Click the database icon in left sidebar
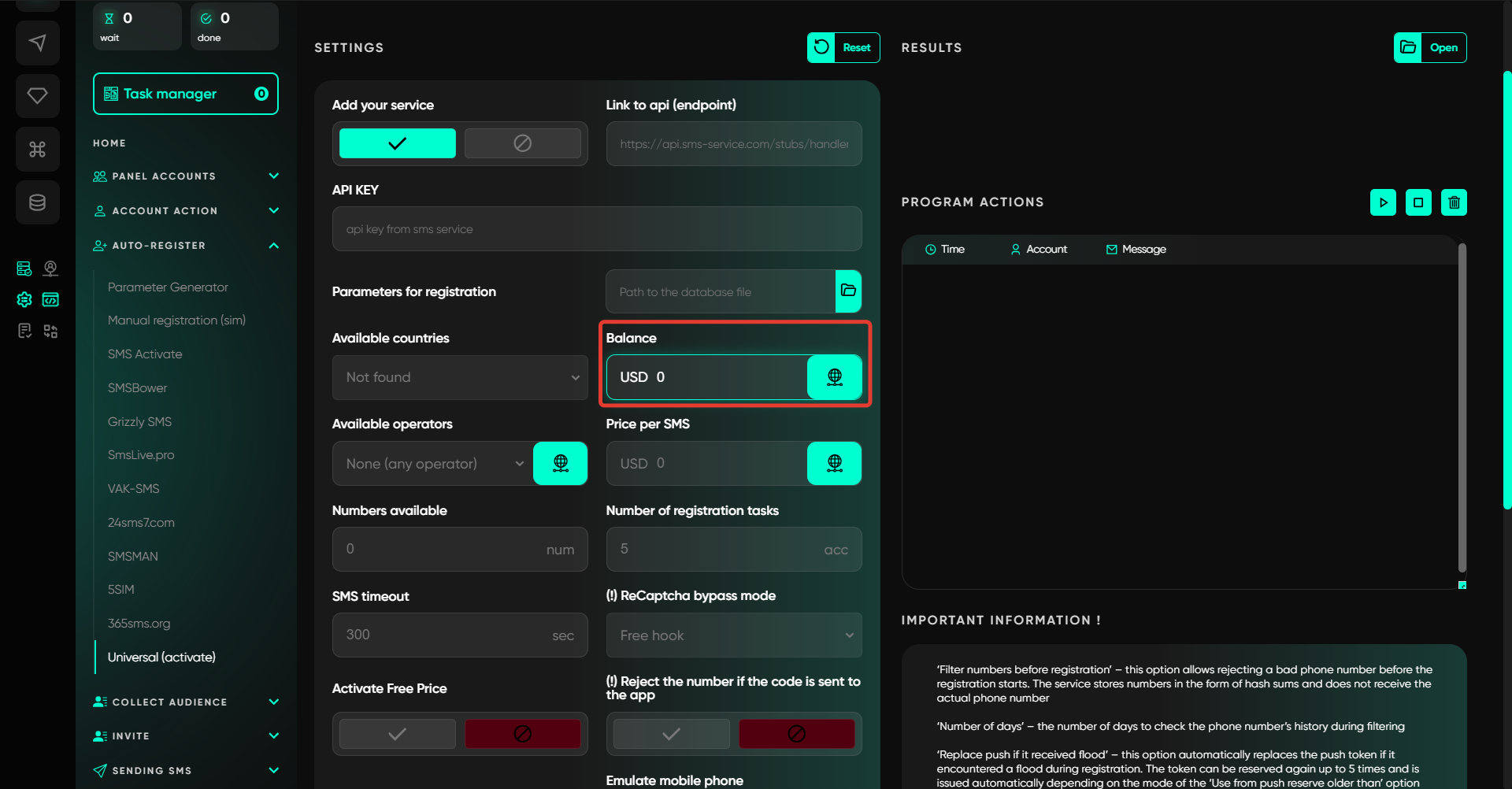This screenshot has height=789, width=1512. click(x=37, y=202)
